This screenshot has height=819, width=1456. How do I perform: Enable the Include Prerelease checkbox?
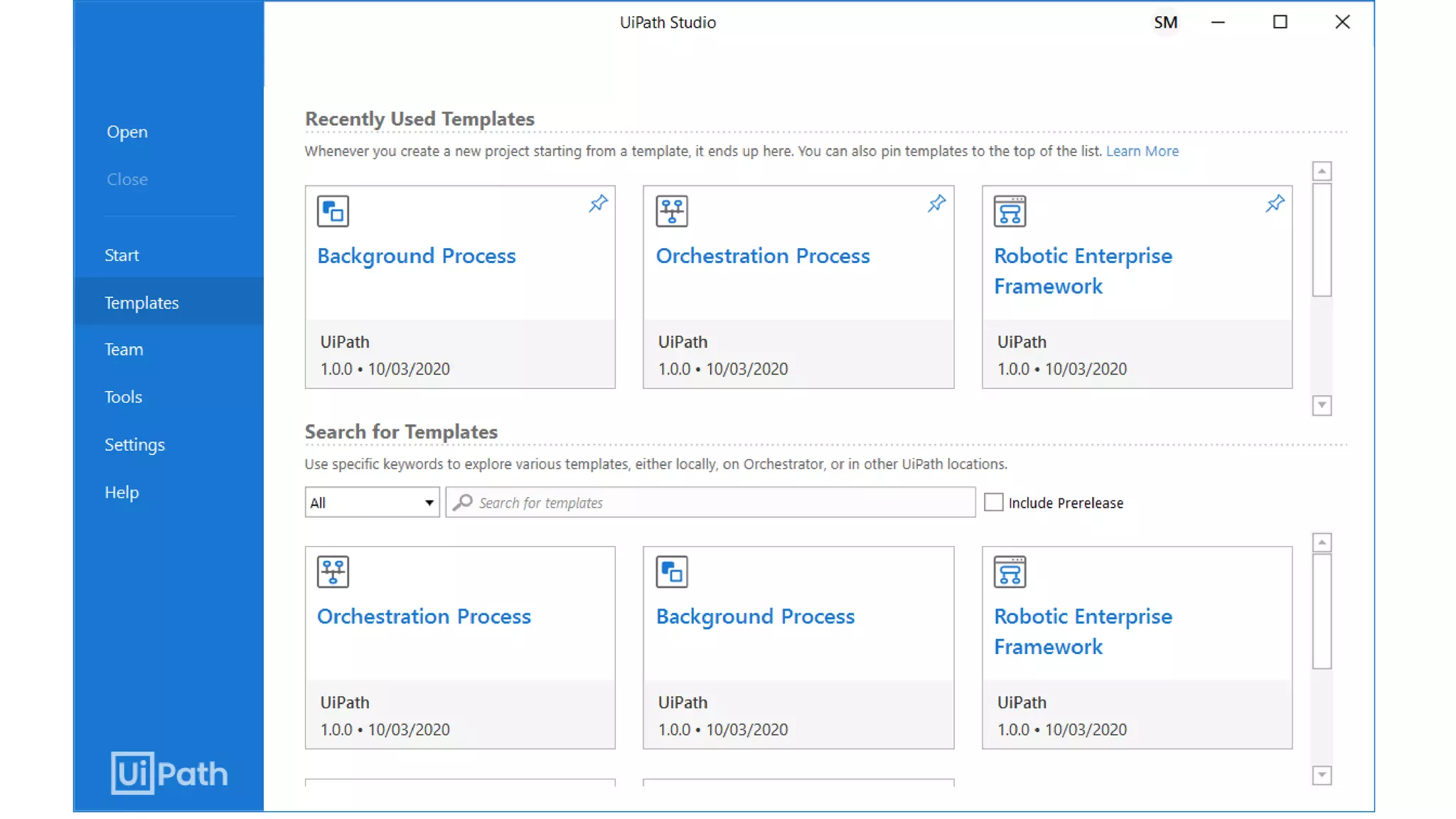click(993, 503)
